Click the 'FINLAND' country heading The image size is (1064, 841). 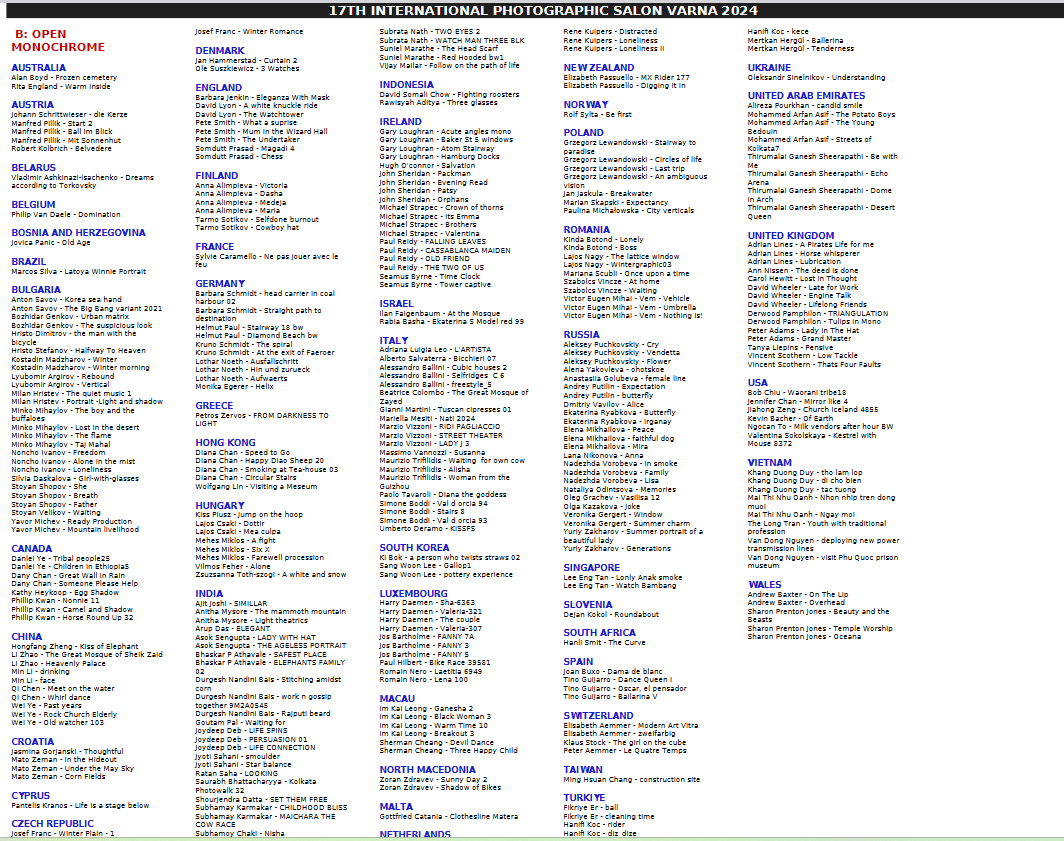click(x=216, y=176)
